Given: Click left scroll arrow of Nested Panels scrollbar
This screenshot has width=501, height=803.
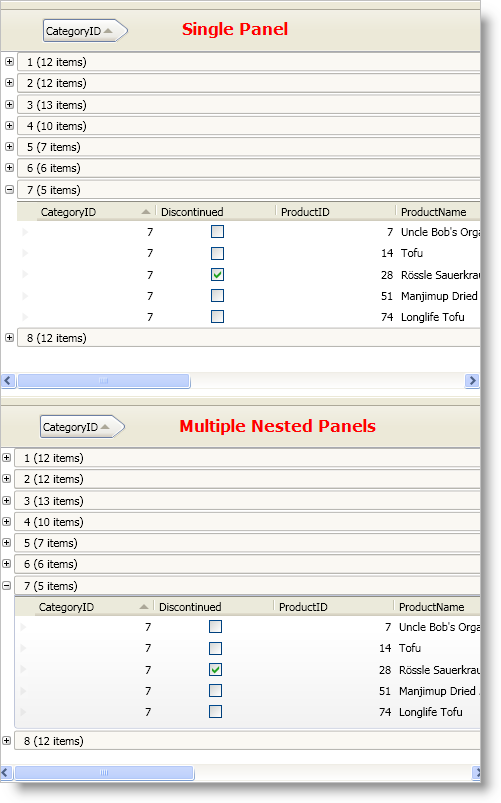Looking at the screenshot, I should [6, 772].
